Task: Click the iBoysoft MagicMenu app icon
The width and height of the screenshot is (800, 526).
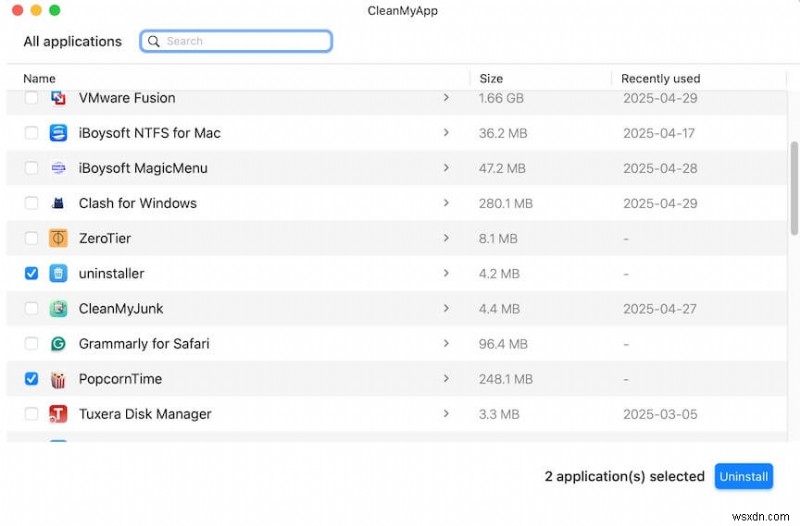Action: 58,168
